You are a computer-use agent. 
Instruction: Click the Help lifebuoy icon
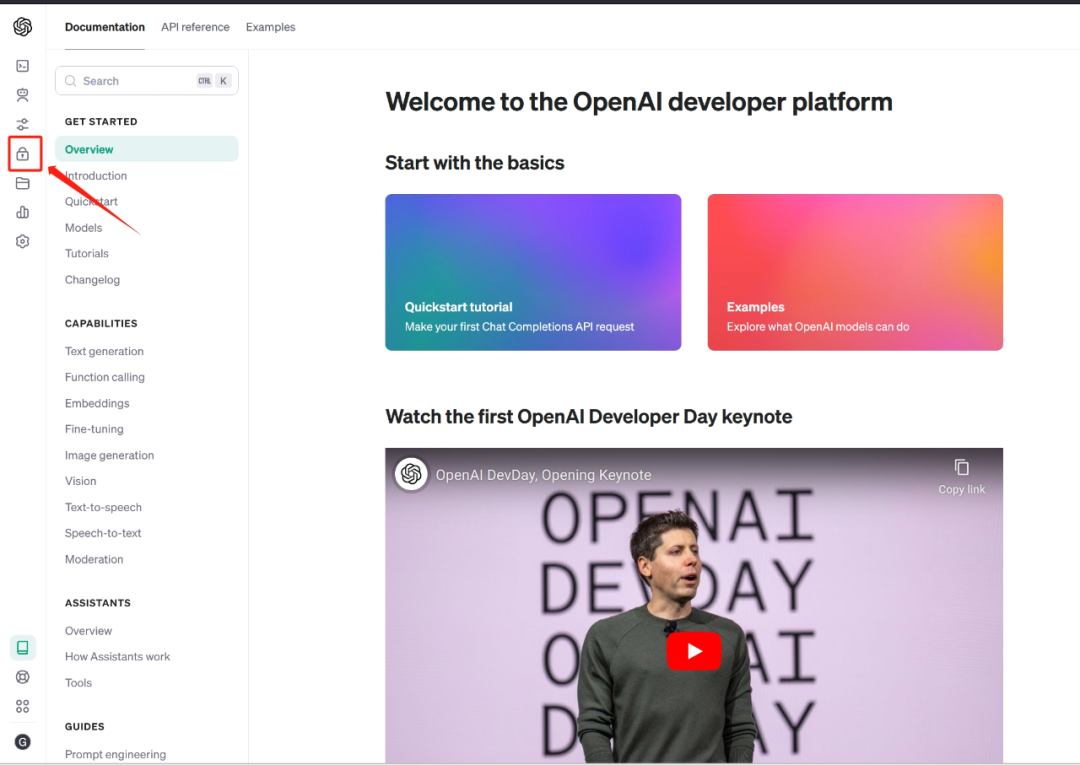click(22, 677)
